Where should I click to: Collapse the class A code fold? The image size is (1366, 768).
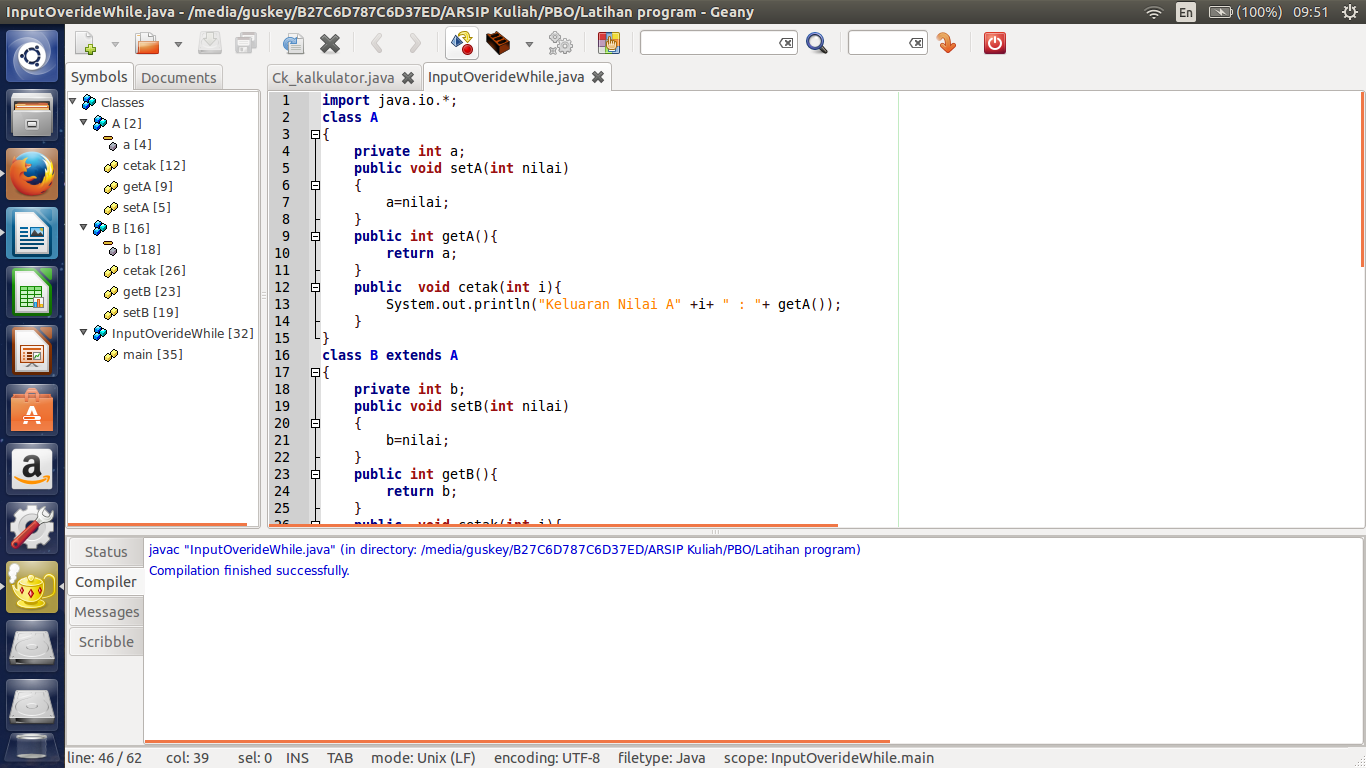pyautogui.click(x=314, y=134)
